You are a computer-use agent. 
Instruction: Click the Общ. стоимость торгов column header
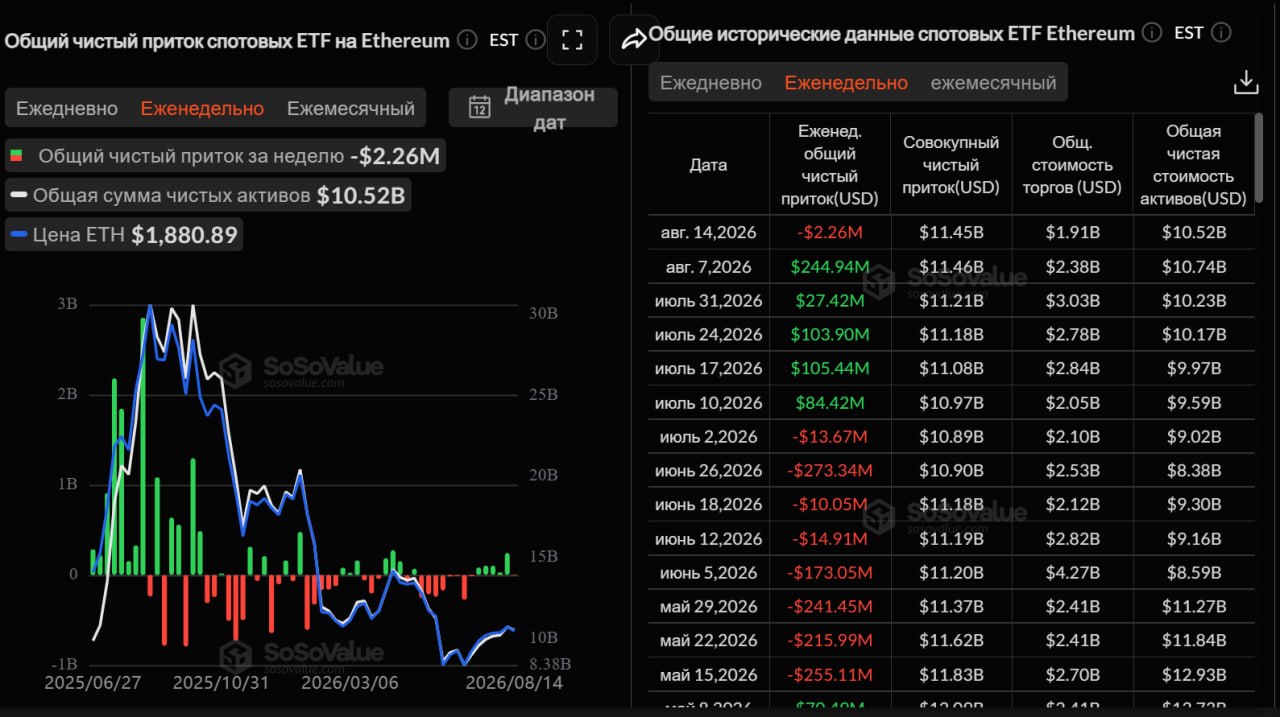click(1072, 165)
